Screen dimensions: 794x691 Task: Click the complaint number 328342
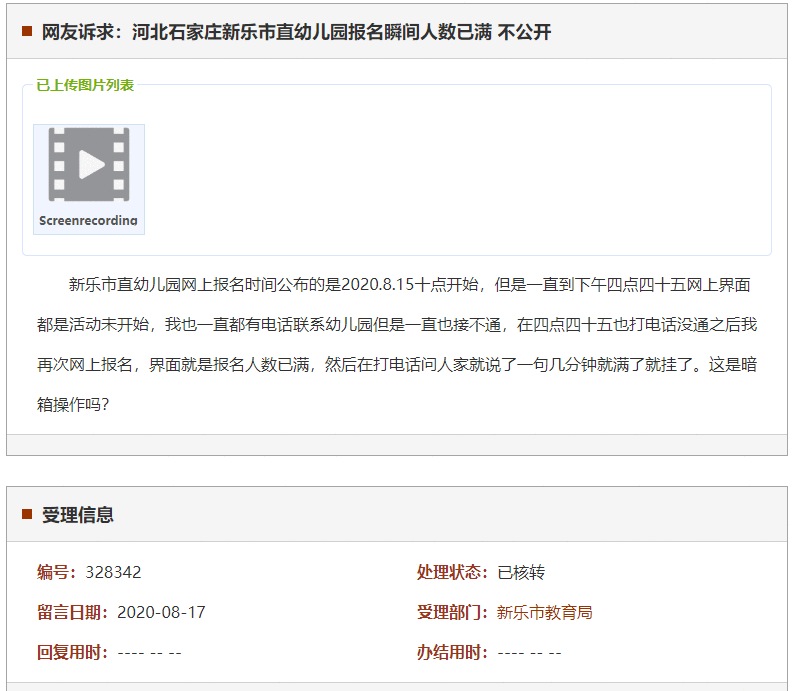[113, 572]
